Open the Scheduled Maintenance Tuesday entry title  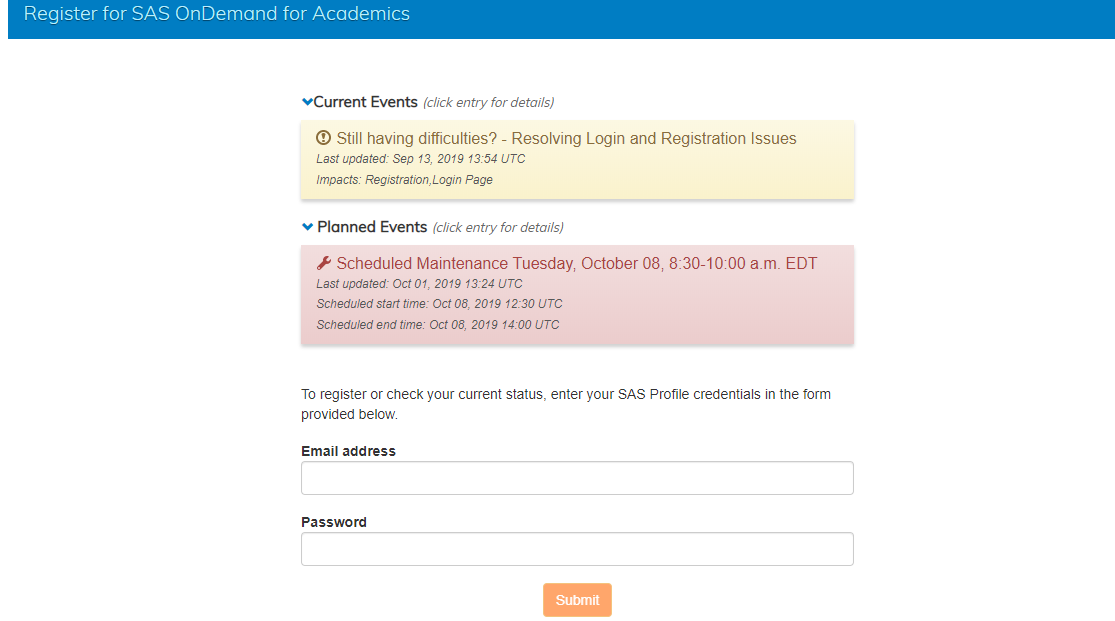[577, 264]
